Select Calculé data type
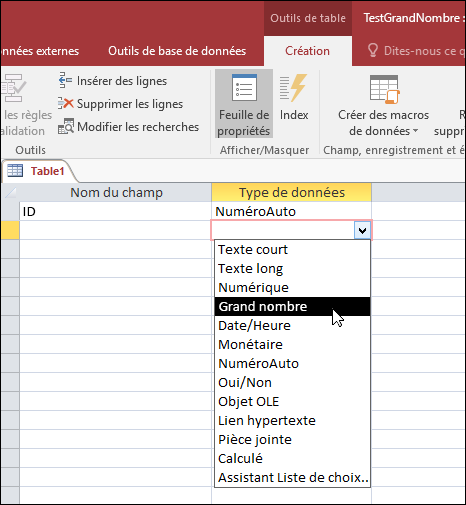 292,458
